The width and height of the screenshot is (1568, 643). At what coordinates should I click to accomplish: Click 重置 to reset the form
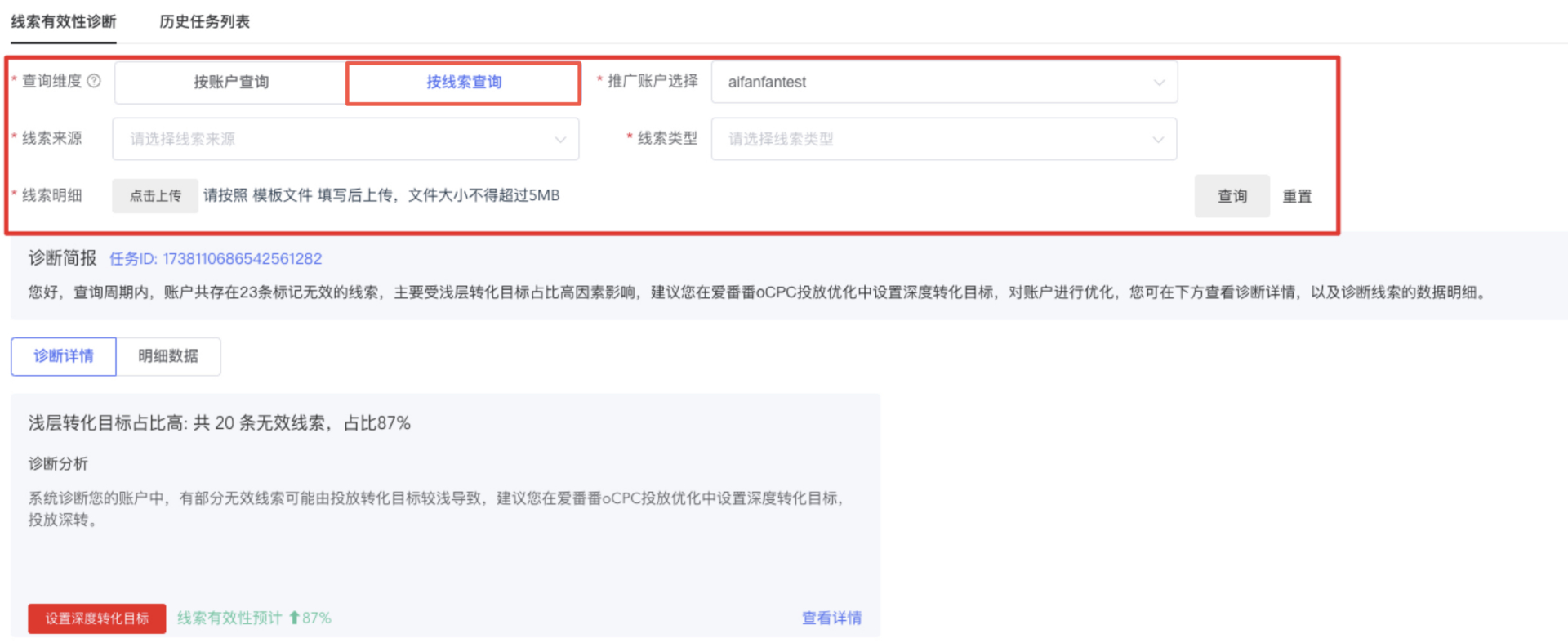click(x=1297, y=196)
